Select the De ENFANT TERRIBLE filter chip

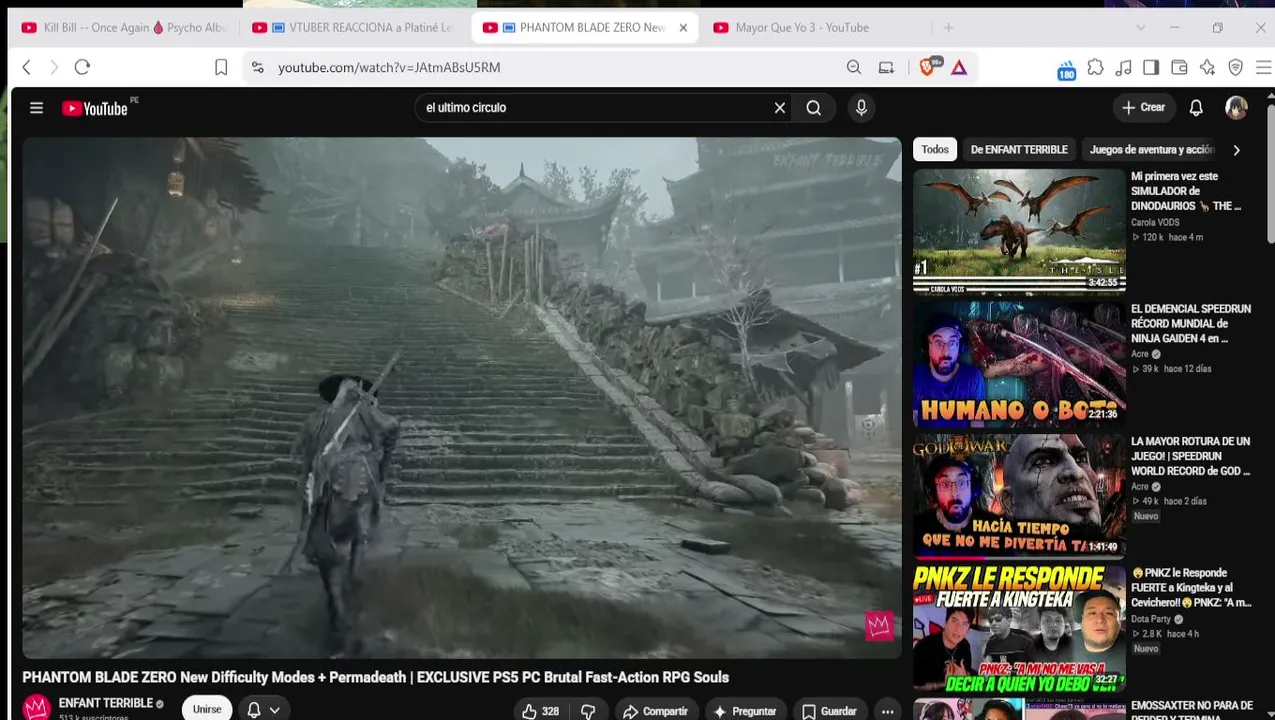coord(1019,150)
